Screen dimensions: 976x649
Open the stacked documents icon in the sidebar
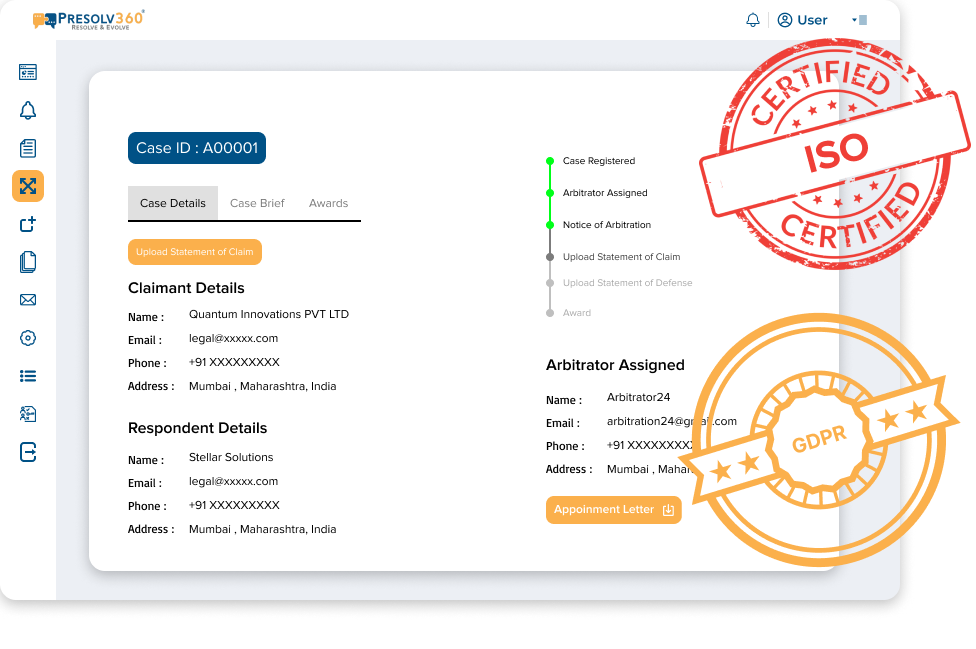[x=28, y=262]
